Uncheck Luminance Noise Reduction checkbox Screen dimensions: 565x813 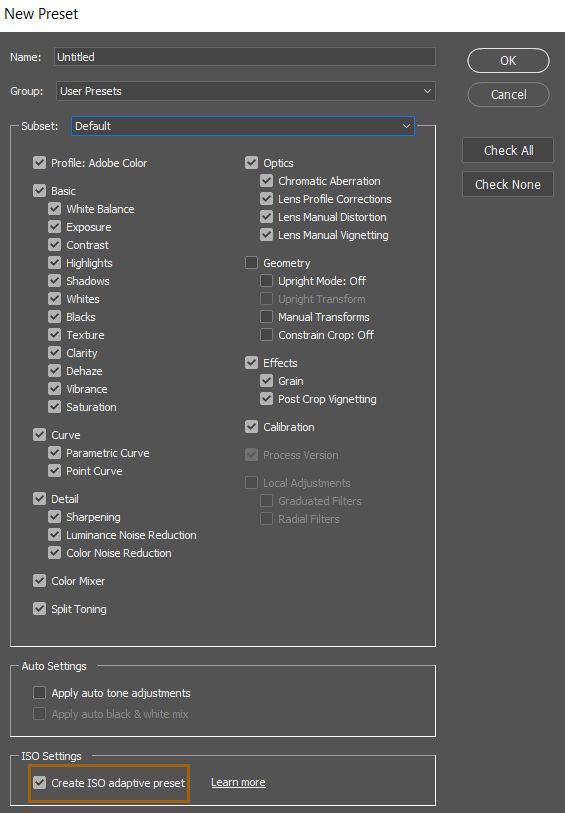(54, 535)
